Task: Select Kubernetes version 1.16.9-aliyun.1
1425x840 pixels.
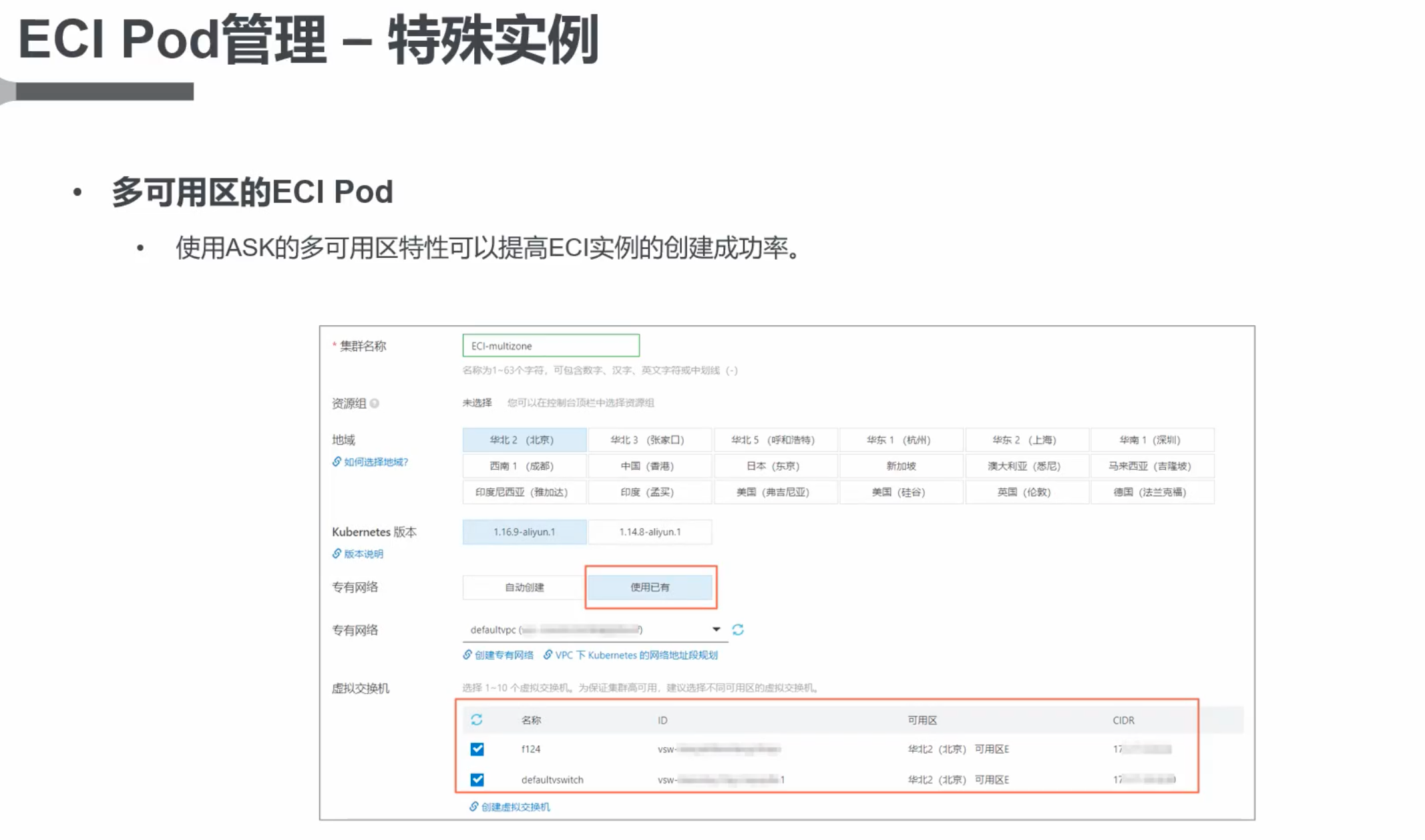Action: 524,532
